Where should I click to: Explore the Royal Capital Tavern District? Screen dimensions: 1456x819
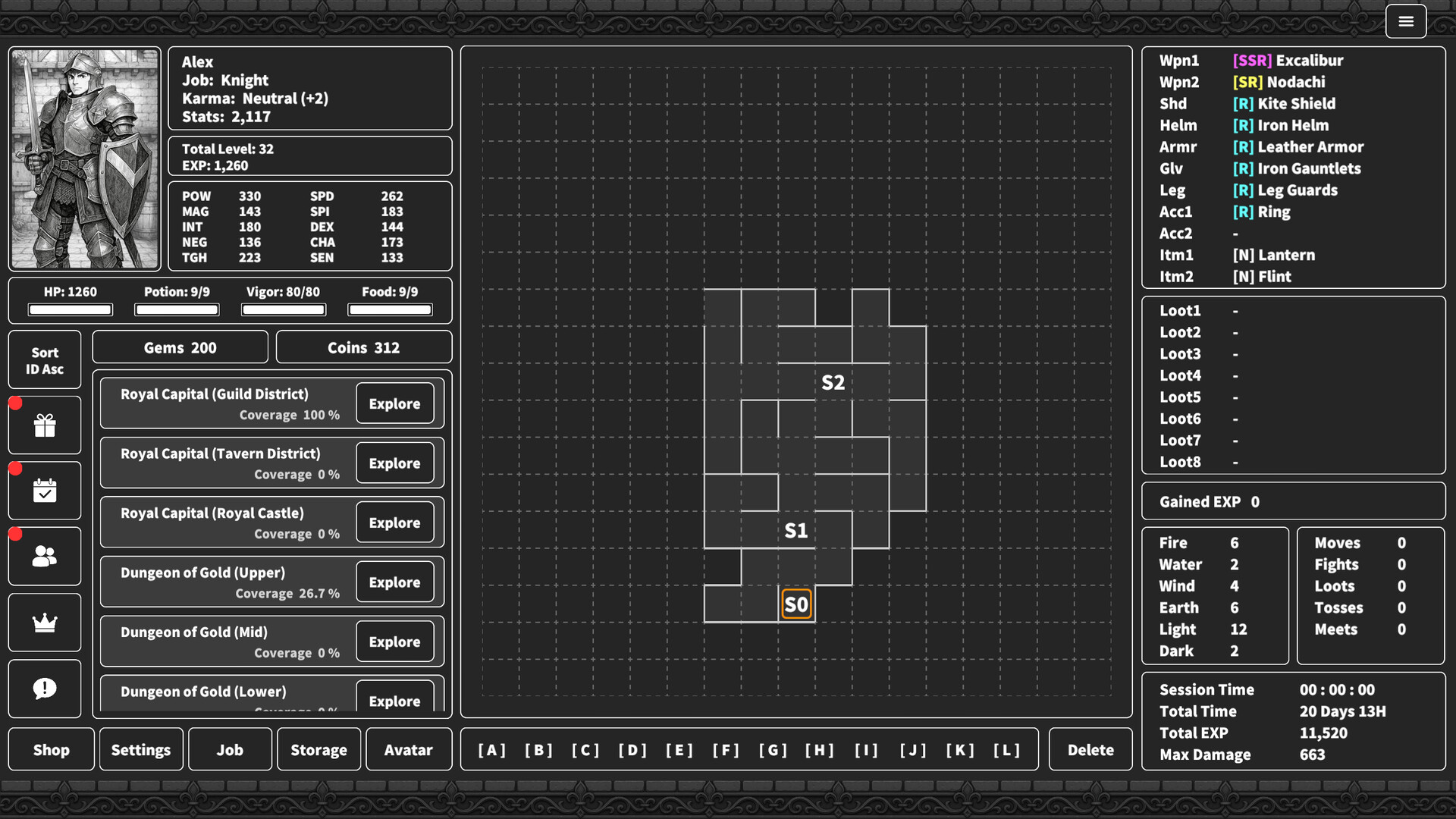coord(394,463)
